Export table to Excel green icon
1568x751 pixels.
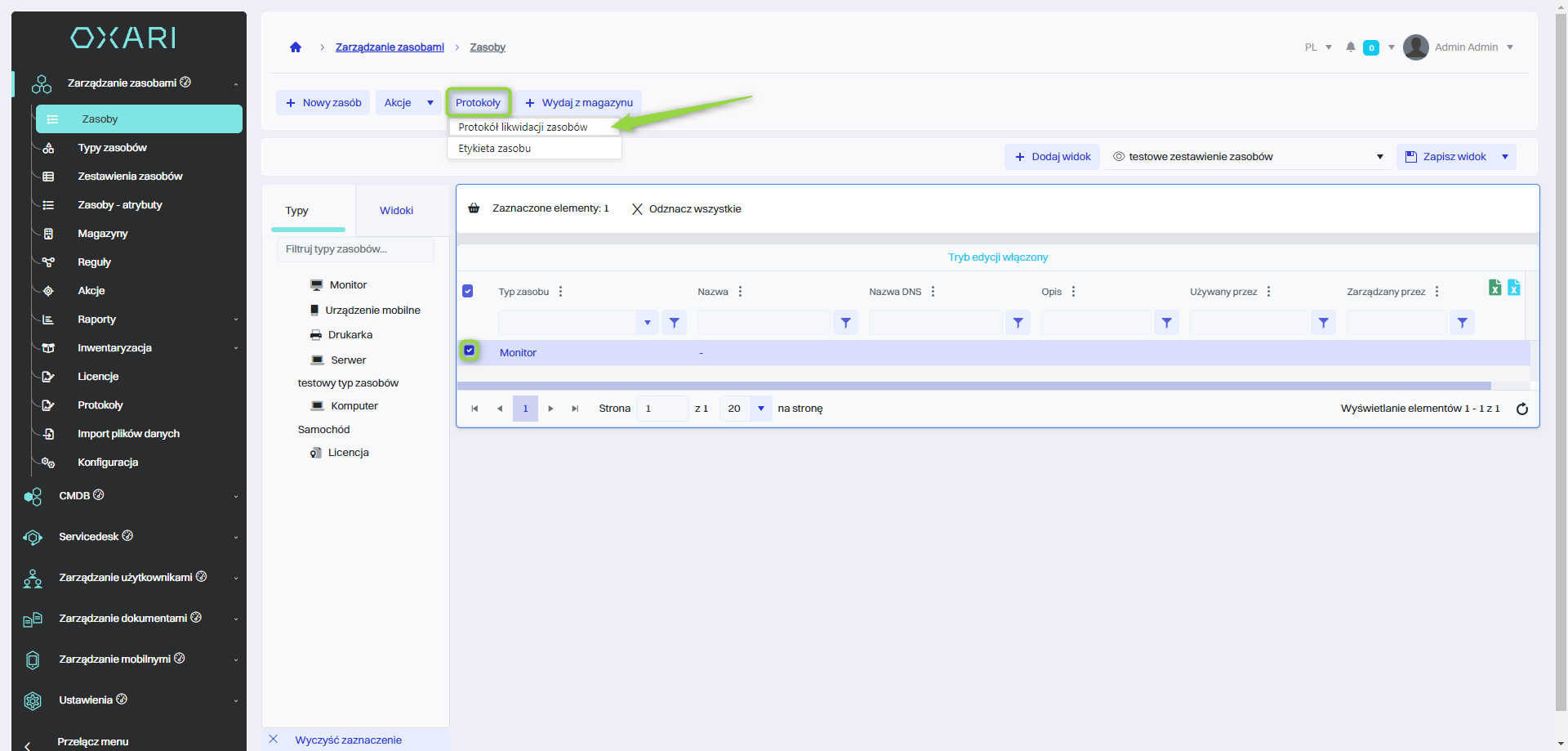1494,288
